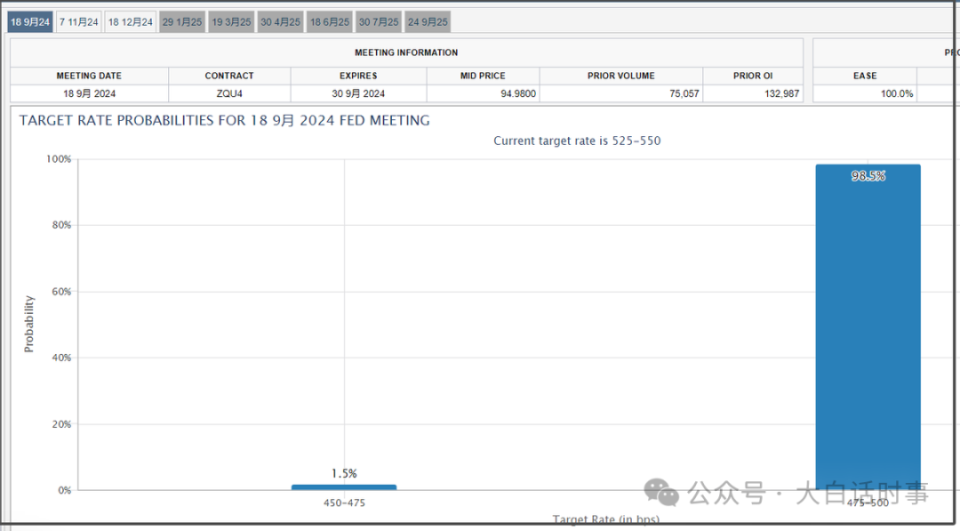Click the CONTRACT column header

click(230, 76)
